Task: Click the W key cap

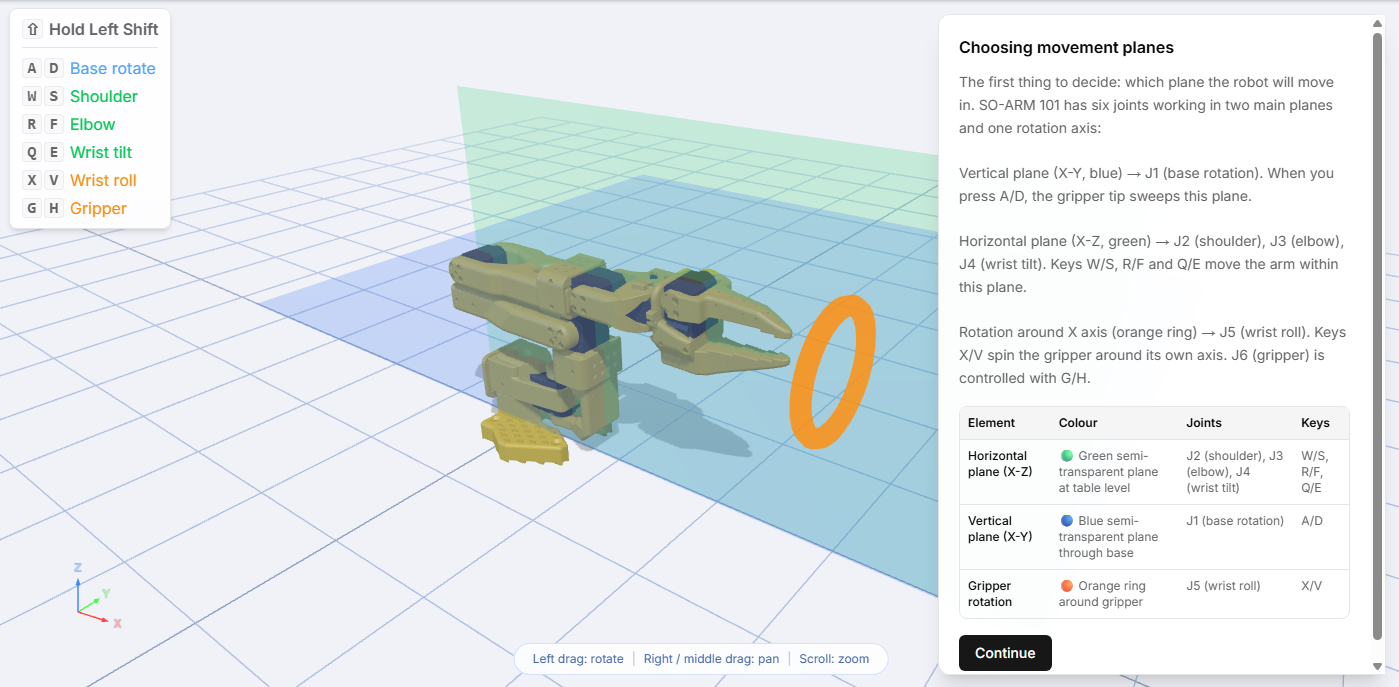Action: pyautogui.click(x=32, y=96)
